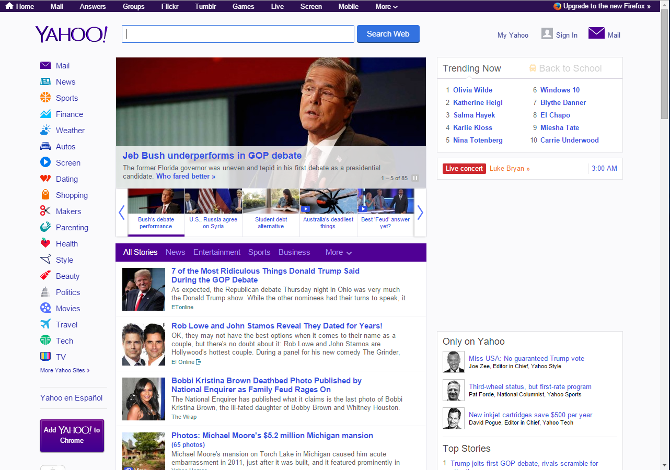Open the Back to School trending tab
670x470 pixels.
coord(565,68)
